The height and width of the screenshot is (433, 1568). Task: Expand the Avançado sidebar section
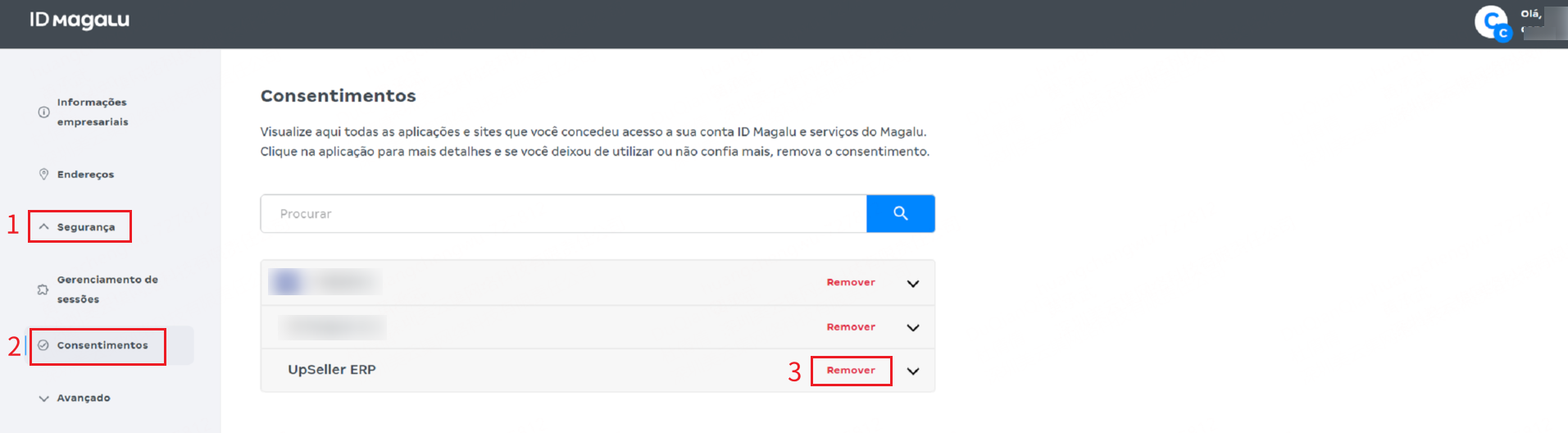[44, 399]
